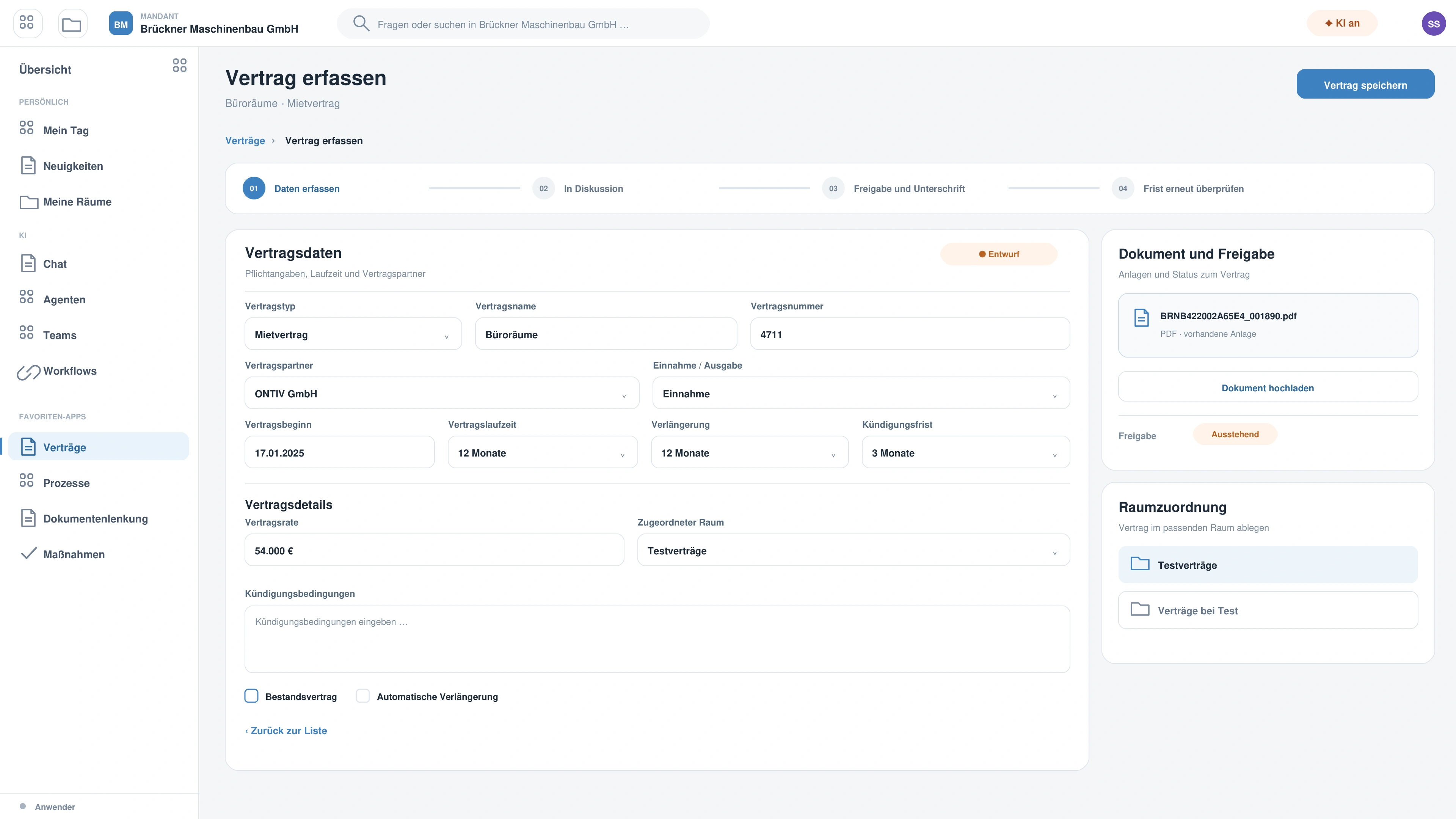Open Verträge in the sidebar
This screenshot has width=1456, height=819.
click(x=98, y=447)
